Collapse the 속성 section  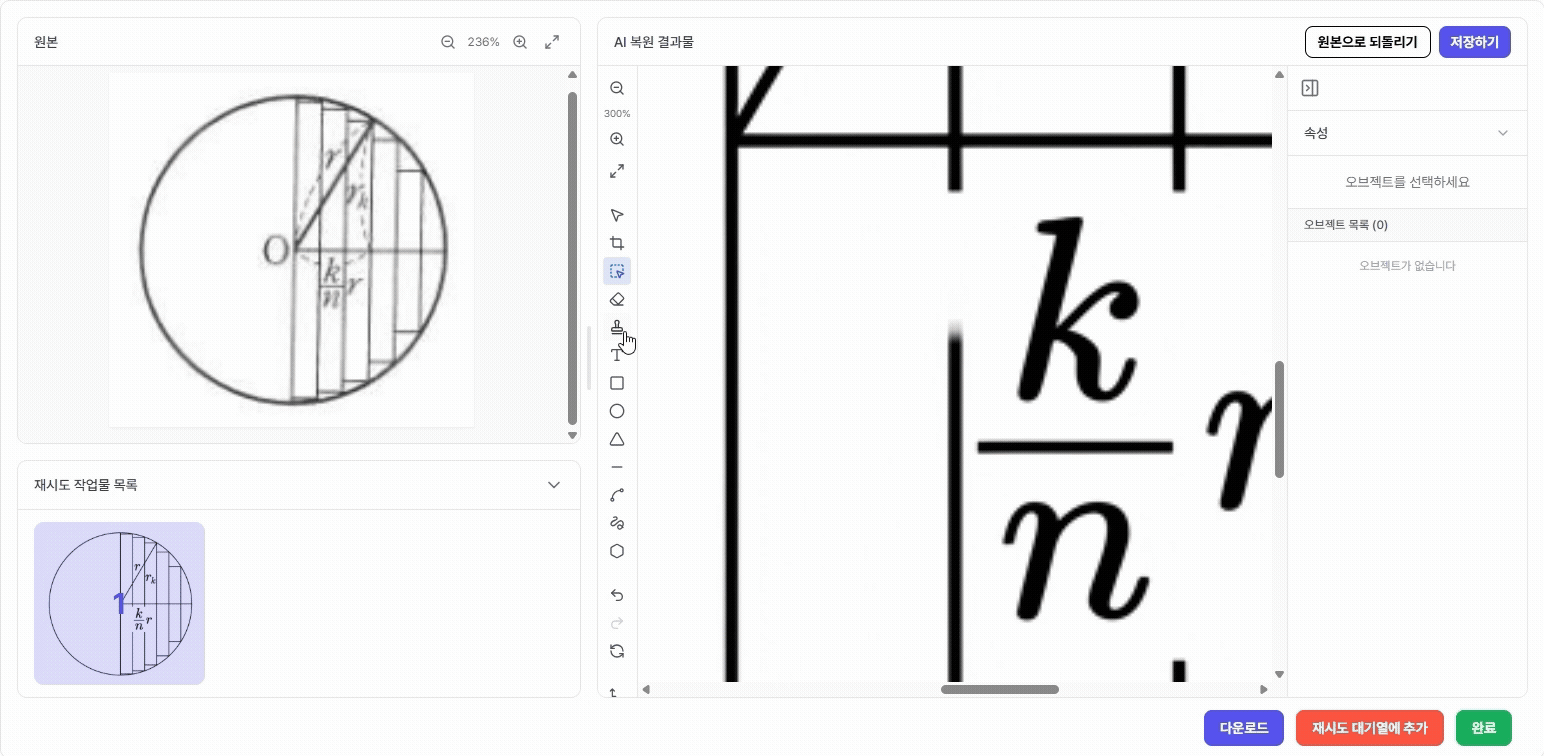[1502, 133]
